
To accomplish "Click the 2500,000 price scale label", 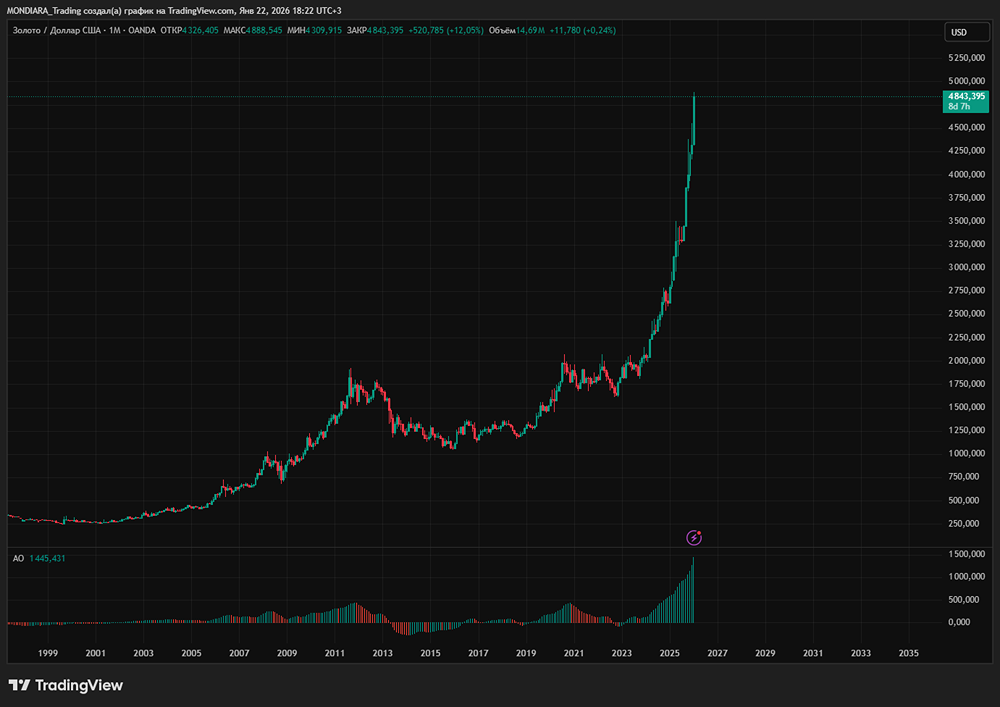I will click(x=966, y=314).
